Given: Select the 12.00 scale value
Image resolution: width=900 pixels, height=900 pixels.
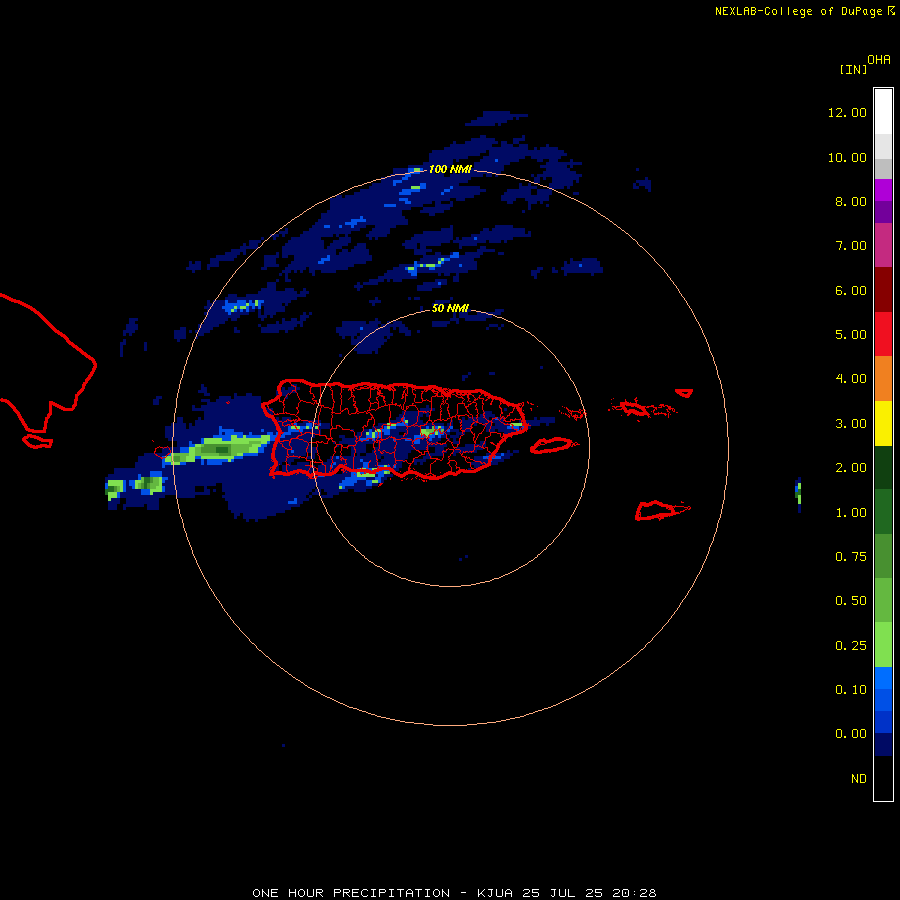Looking at the screenshot, I should [847, 112].
